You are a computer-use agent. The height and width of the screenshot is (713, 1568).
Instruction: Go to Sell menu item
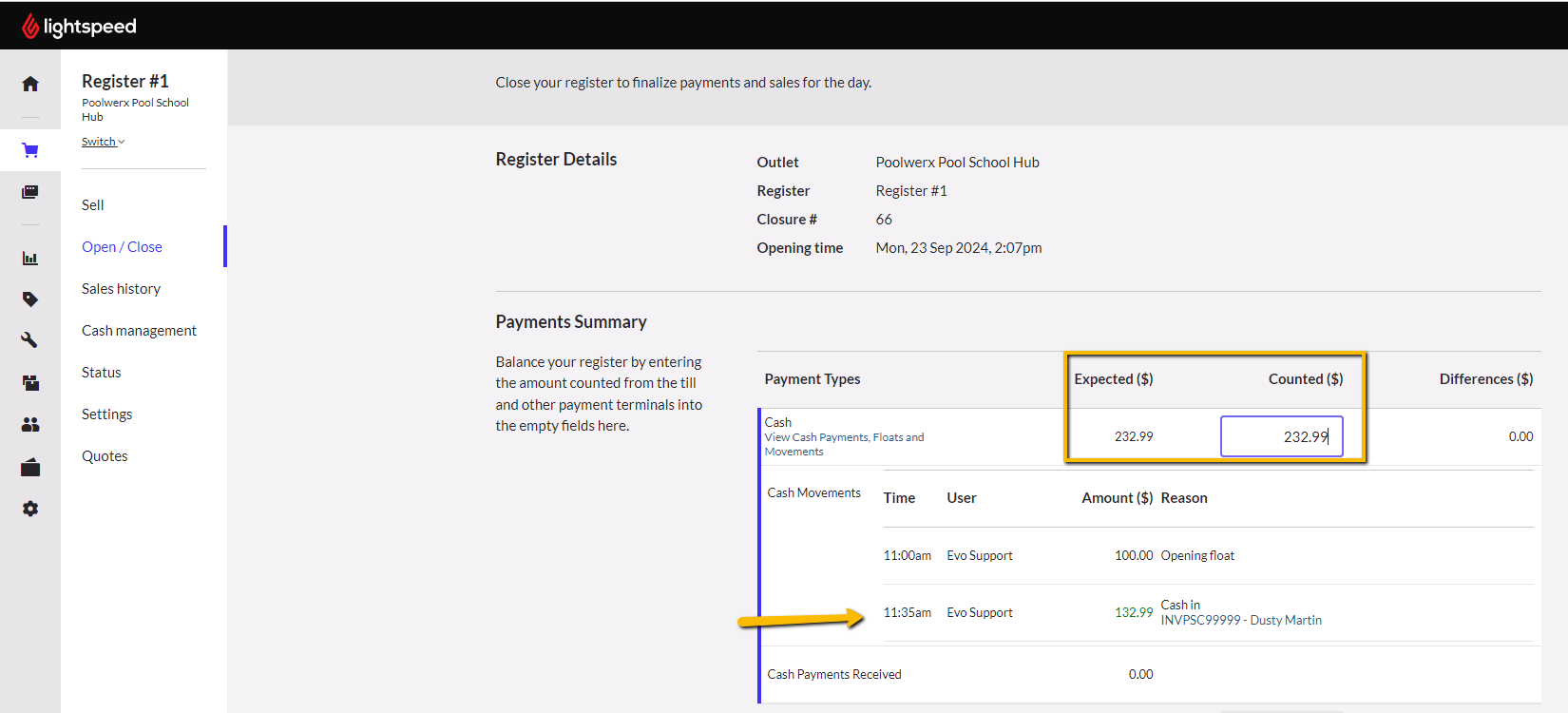pos(93,205)
